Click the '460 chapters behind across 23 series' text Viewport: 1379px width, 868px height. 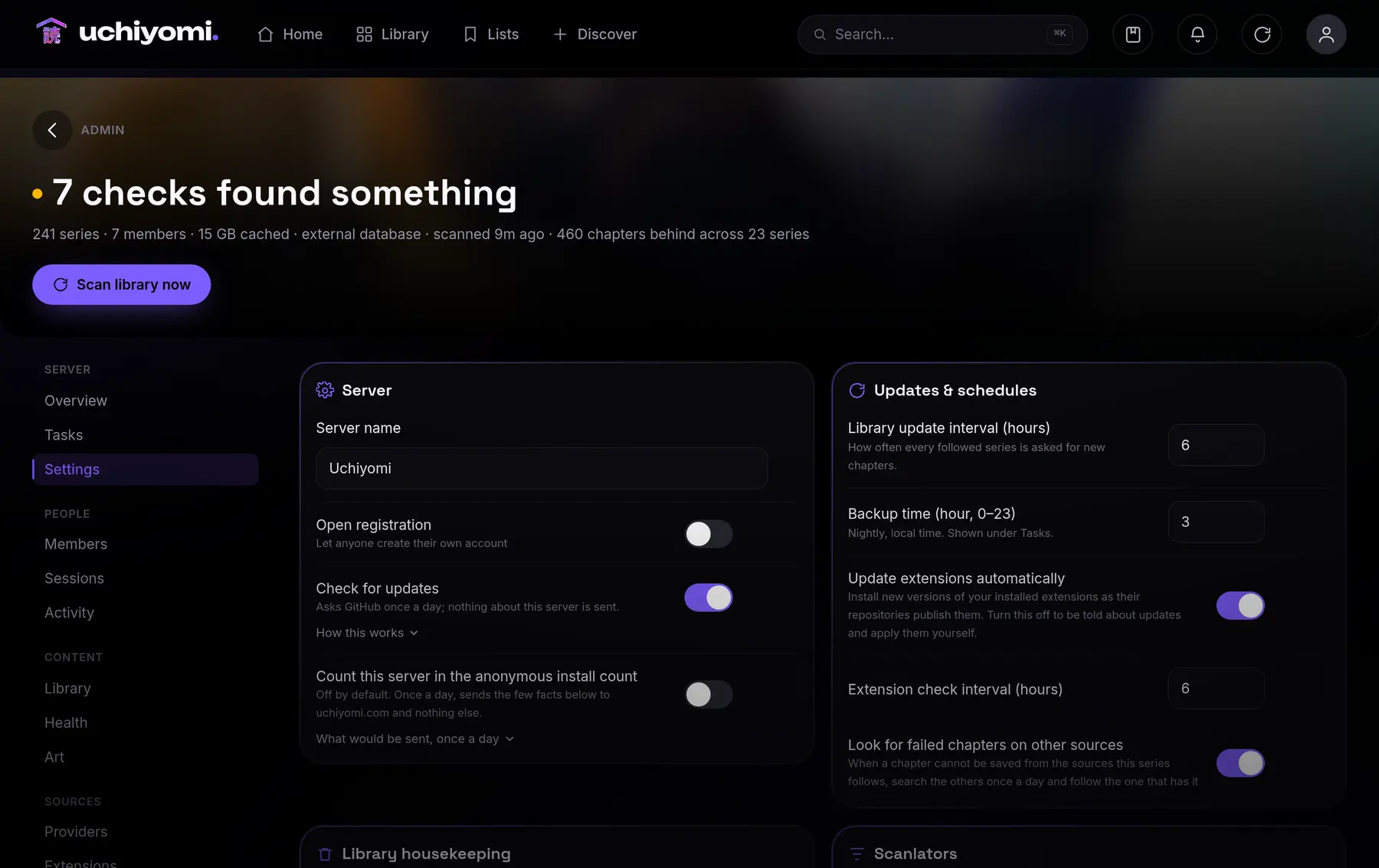[x=683, y=234]
